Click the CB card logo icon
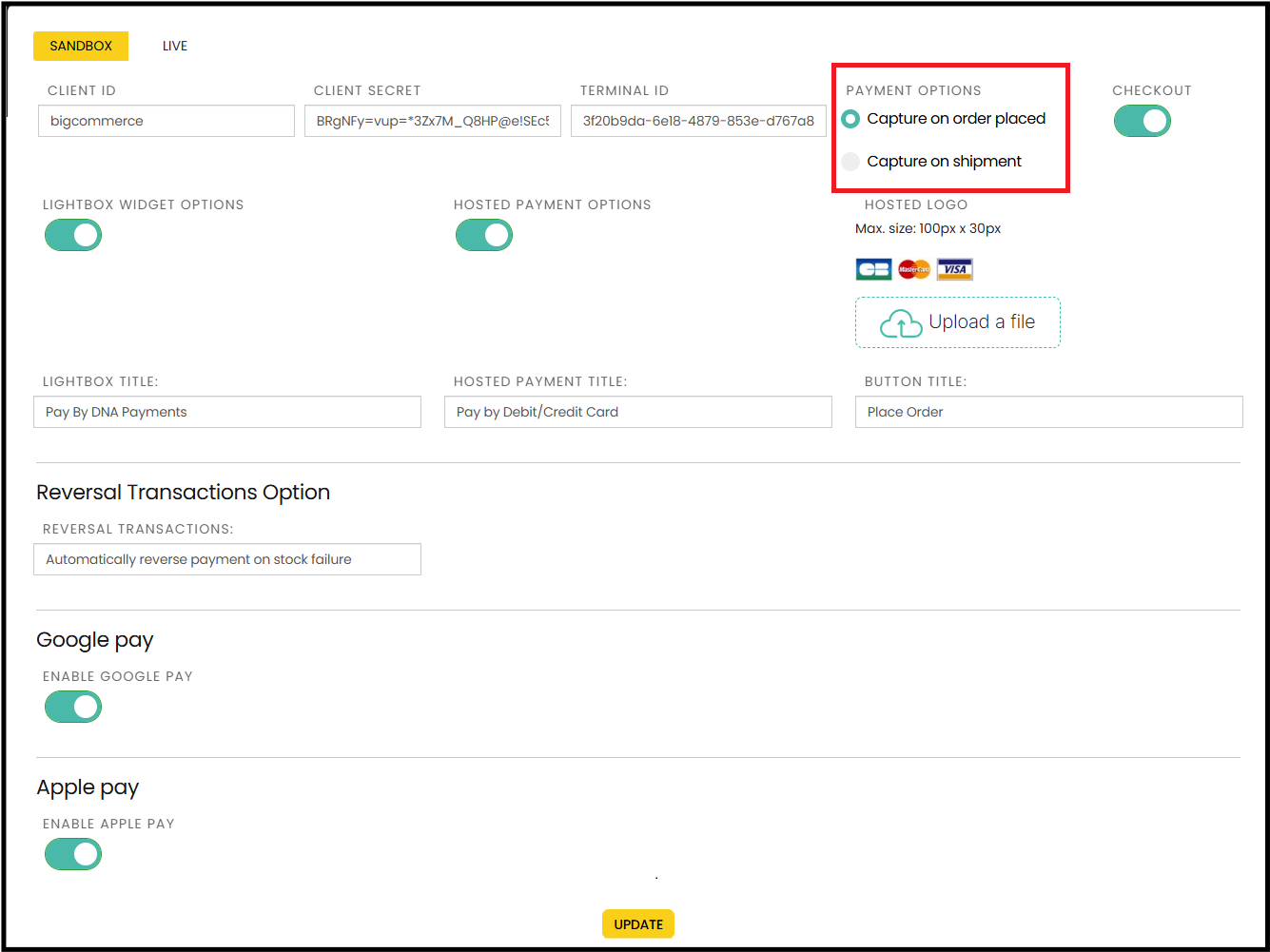 (873, 269)
